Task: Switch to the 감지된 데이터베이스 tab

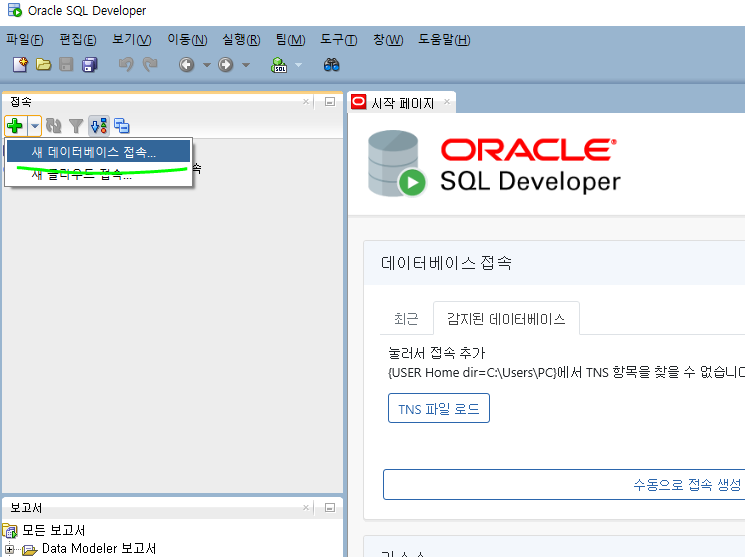Action: (x=506, y=318)
